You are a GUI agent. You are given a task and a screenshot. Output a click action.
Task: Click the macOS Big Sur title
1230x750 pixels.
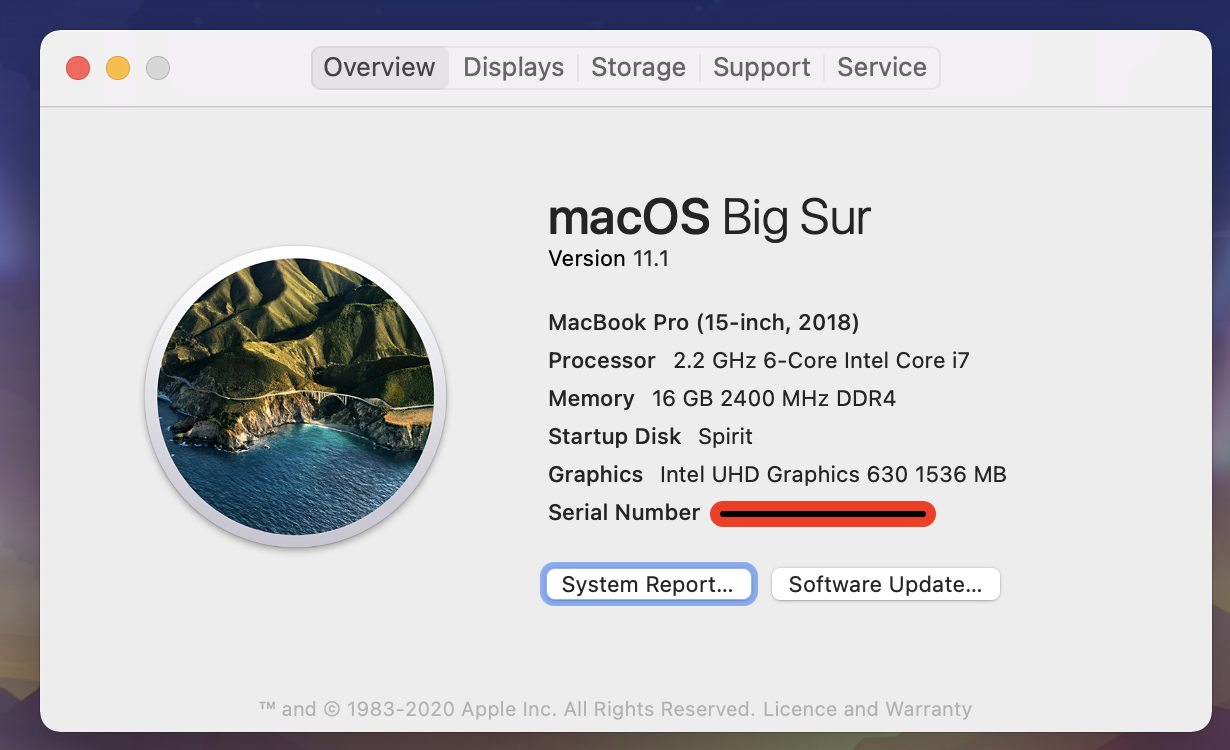pyautogui.click(x=709, y=217)
